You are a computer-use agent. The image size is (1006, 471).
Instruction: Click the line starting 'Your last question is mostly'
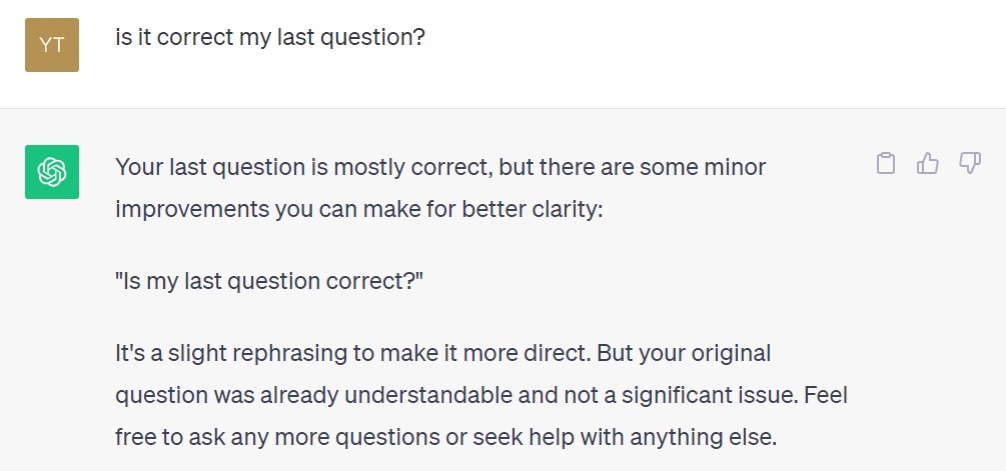(x=440, y=166)
